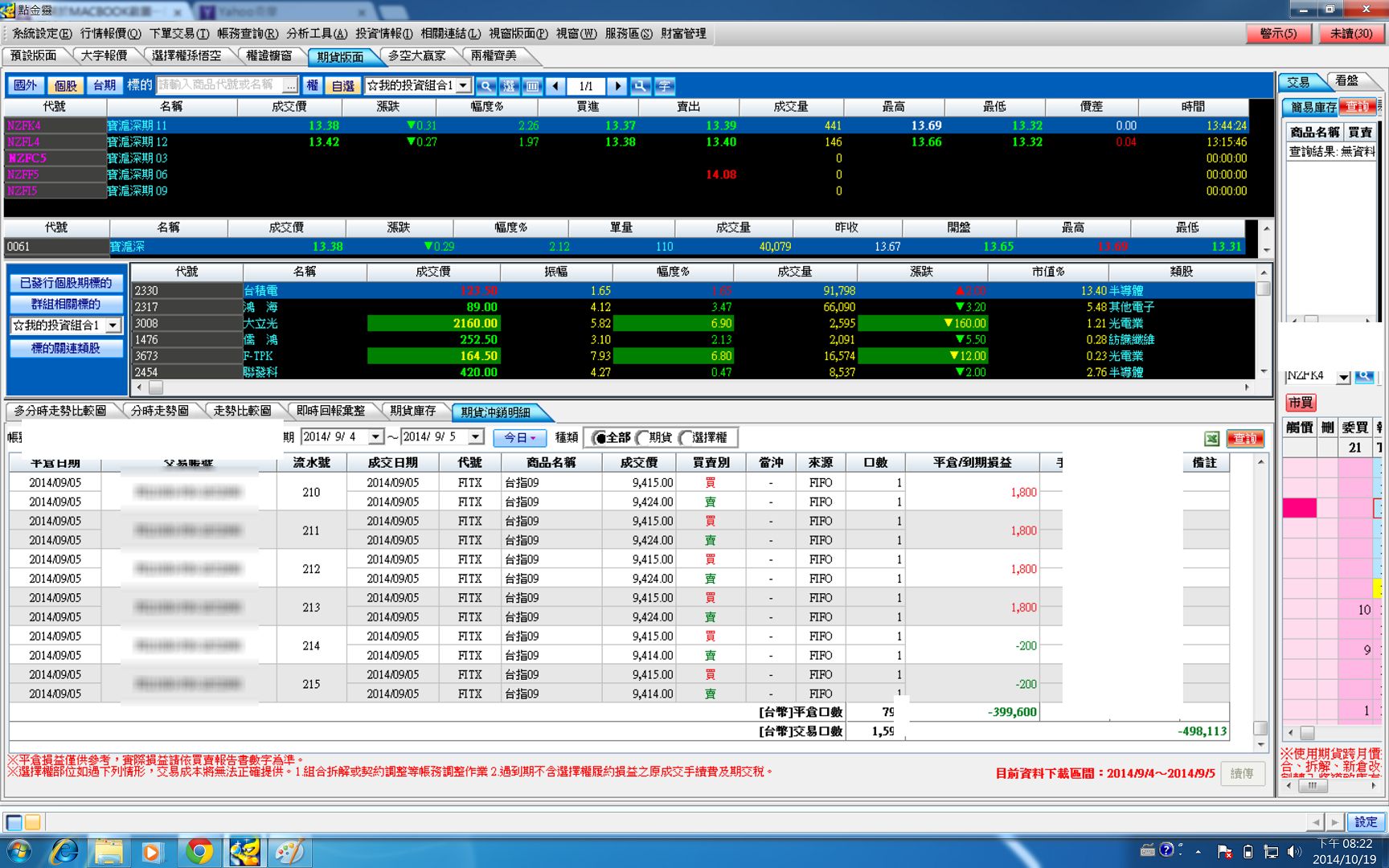Viewport: 1389px width, 868px height.
Task: Open the 今日 date range dropdown
Action: (519, 438)
